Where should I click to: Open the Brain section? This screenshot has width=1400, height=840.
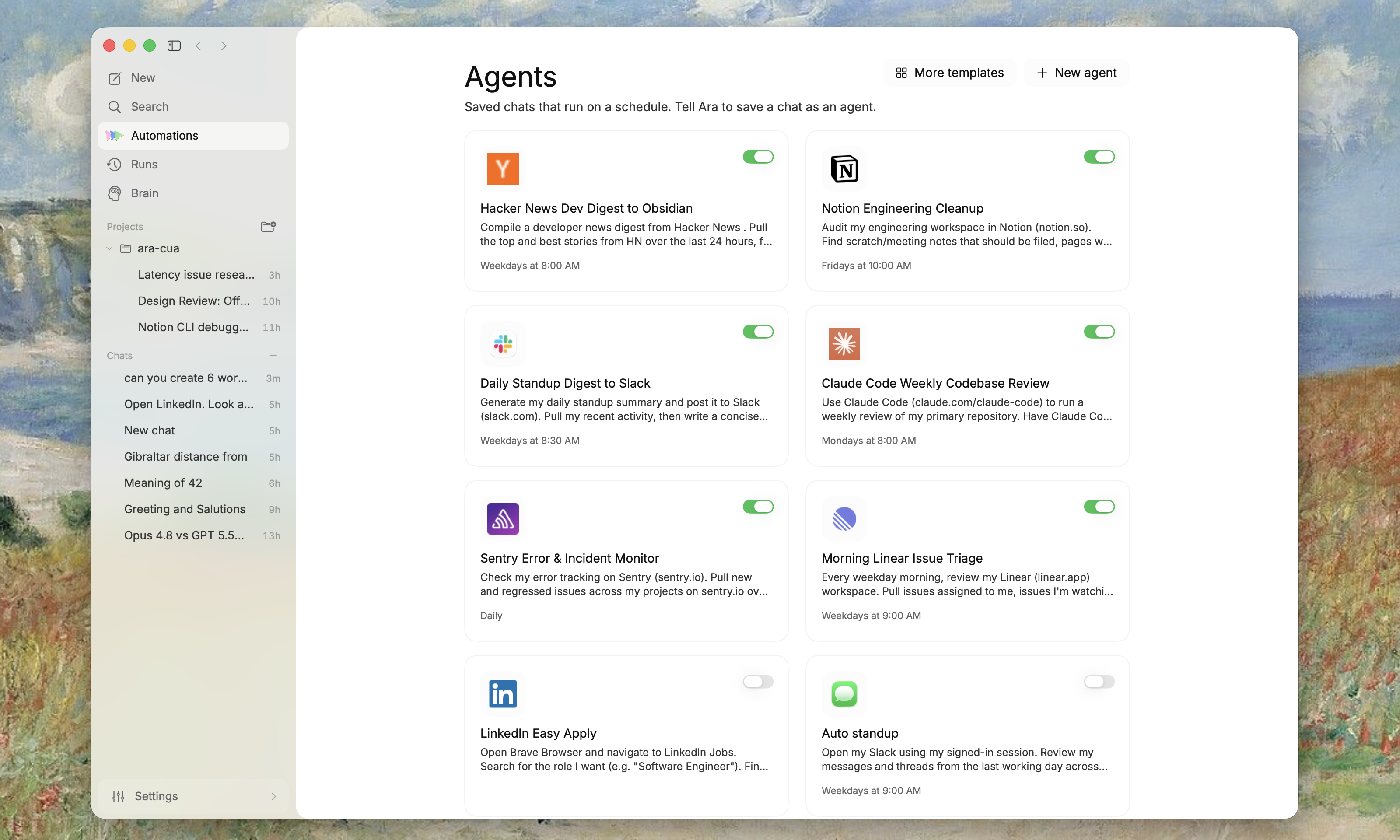point(193,193)
